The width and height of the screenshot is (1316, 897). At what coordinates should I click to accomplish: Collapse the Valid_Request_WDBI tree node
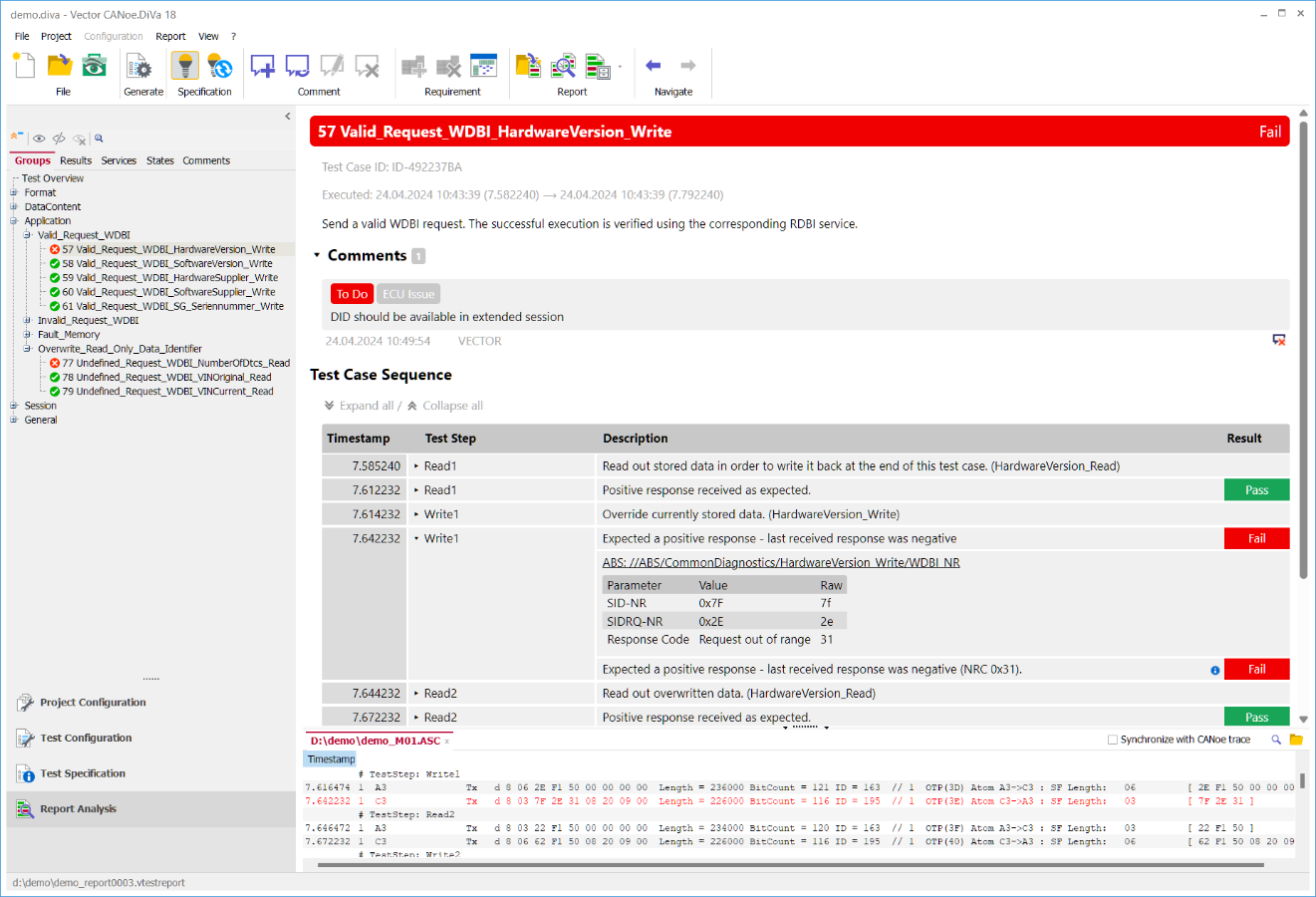pos(28,235)
